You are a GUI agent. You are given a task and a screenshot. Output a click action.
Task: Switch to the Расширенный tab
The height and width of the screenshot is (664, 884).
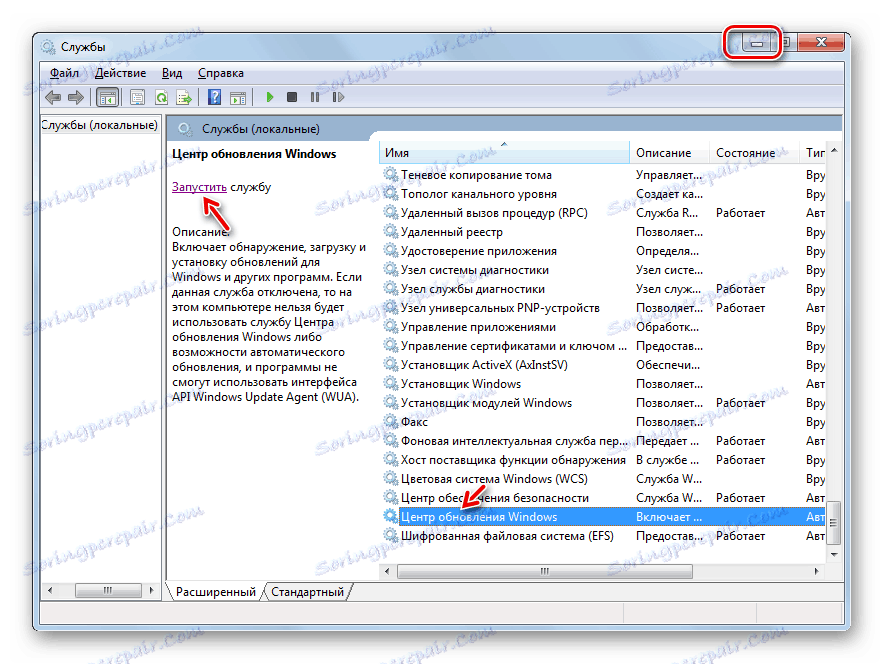coord(215,592)
